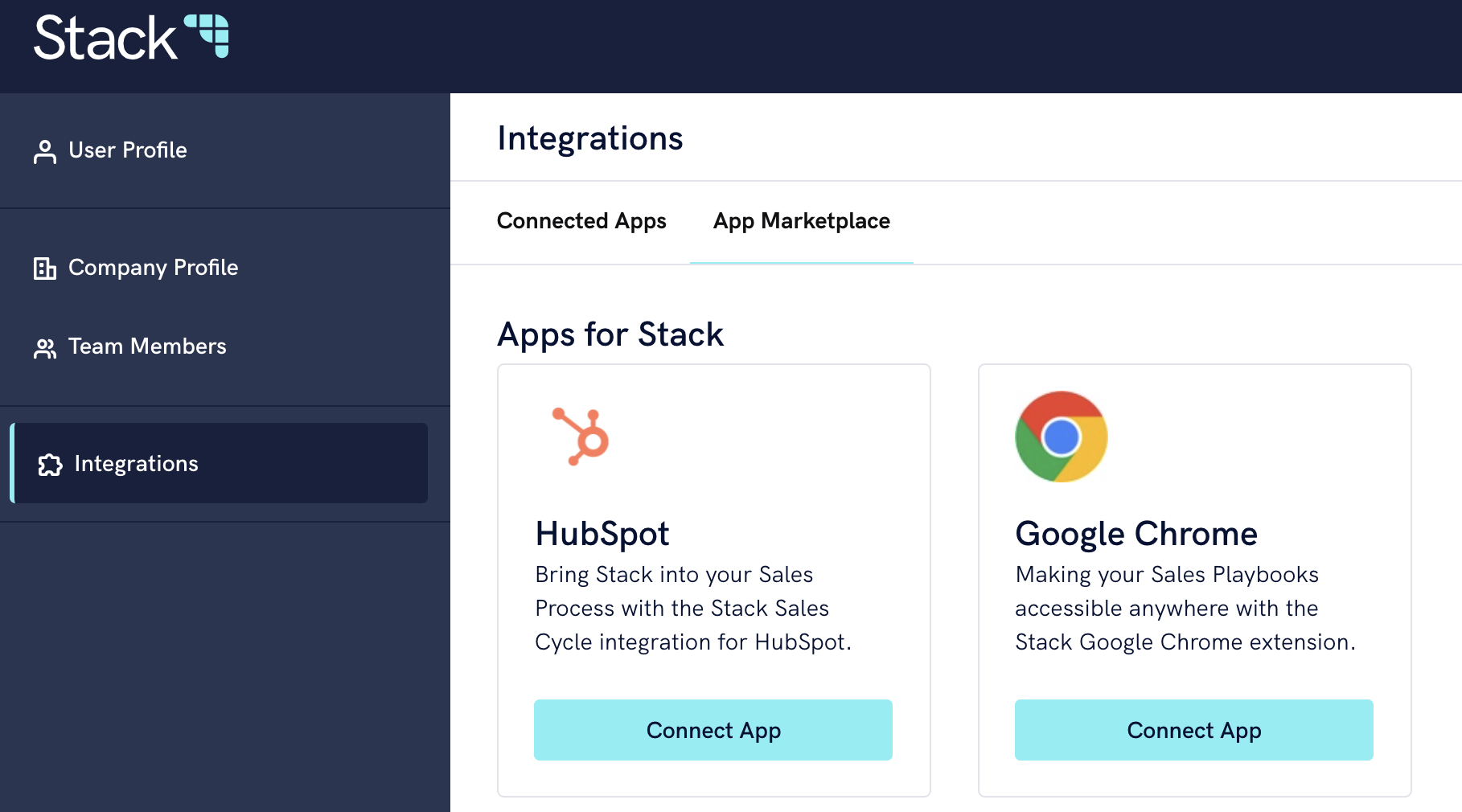Viewport: 1462px width, 812px height.
Task: Click the Company Profile building icon
Action: (x=45, y=267)
